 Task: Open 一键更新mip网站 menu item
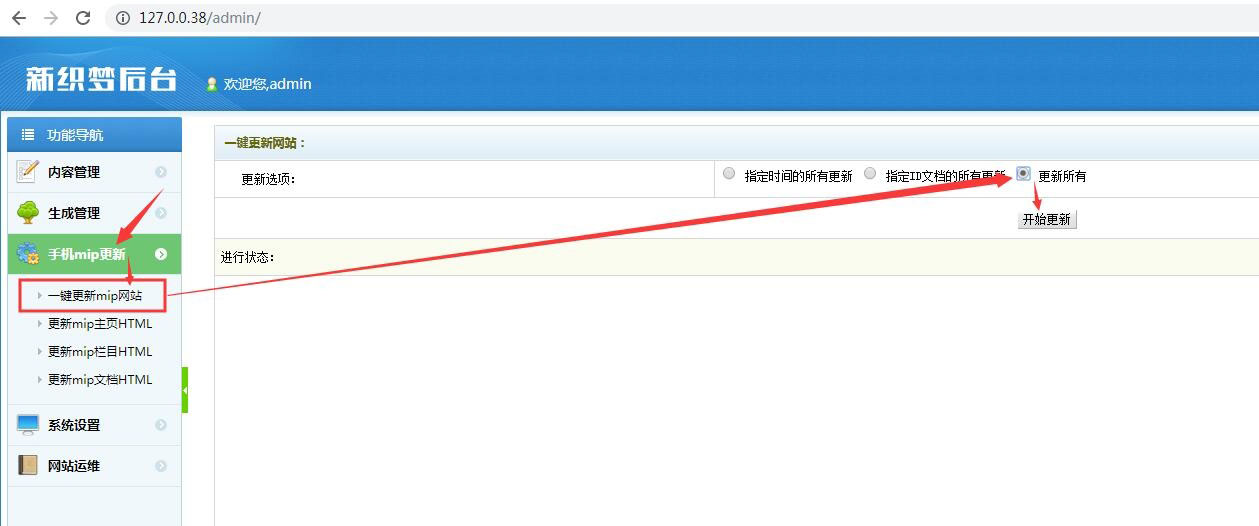[x=94, y=296]
